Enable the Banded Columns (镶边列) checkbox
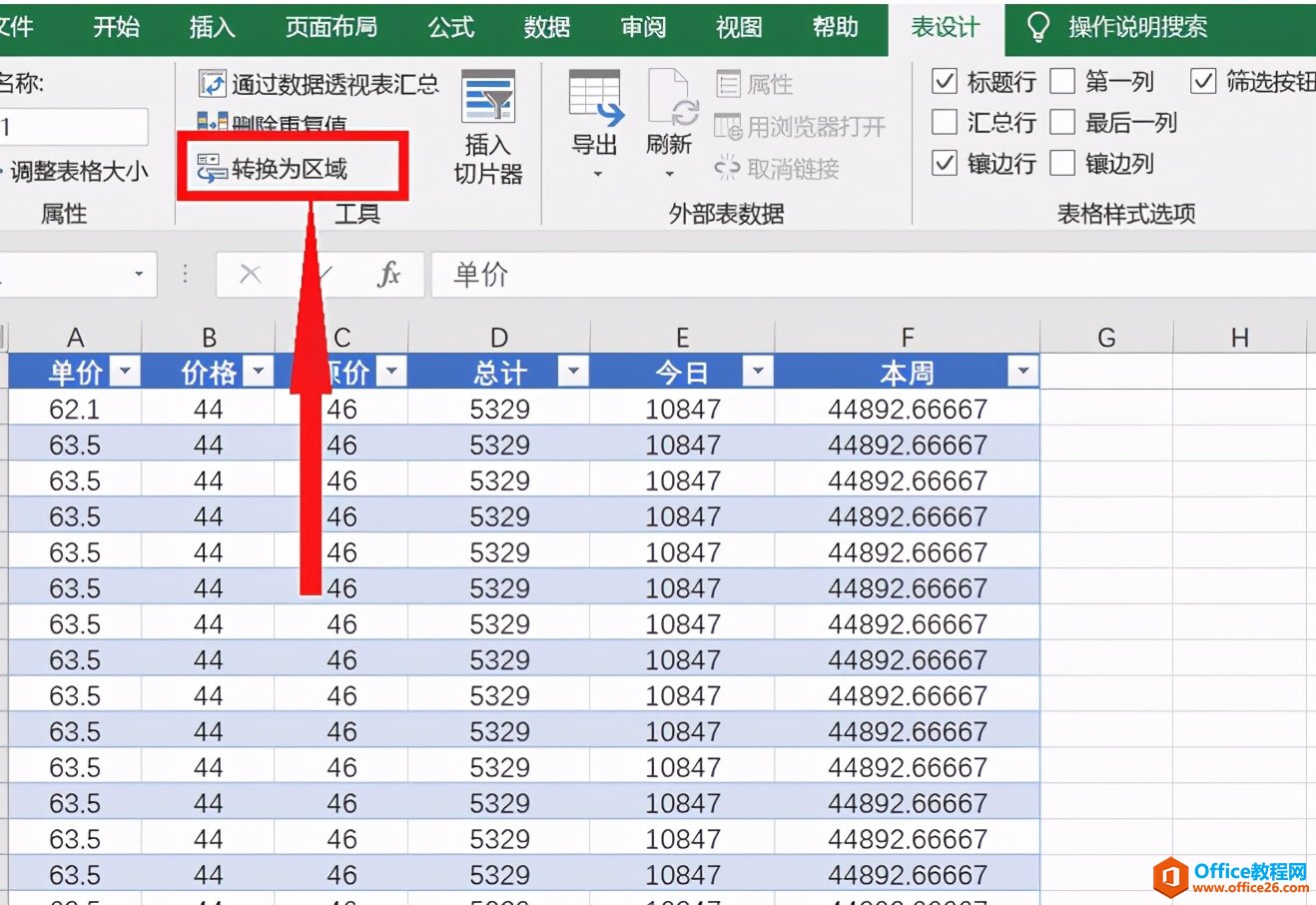Image resolution: width=1316 pixels, height=905 pixels. pos(1062,163)
